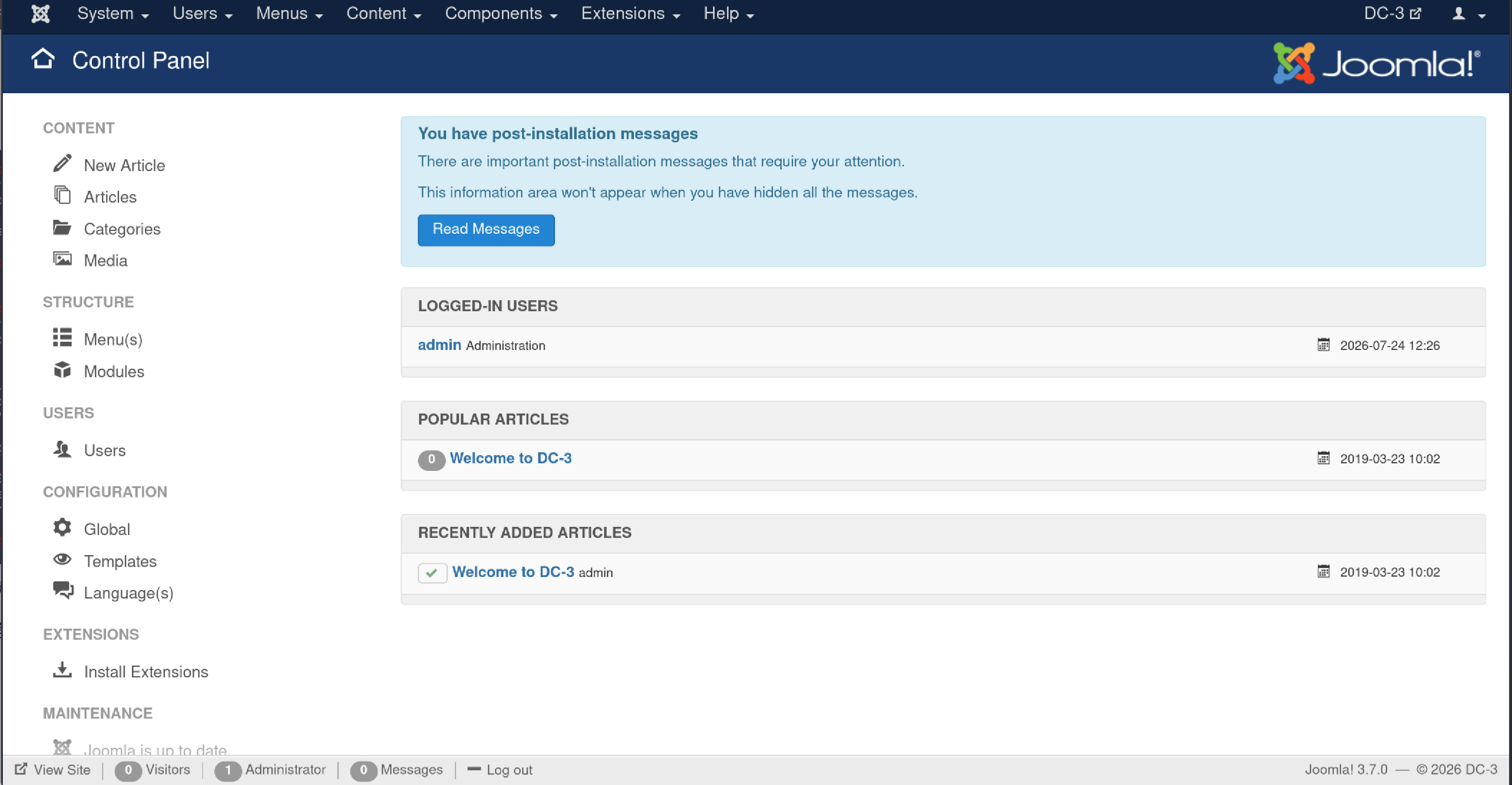Click the Control Panel page title

(x=141, y=60)
